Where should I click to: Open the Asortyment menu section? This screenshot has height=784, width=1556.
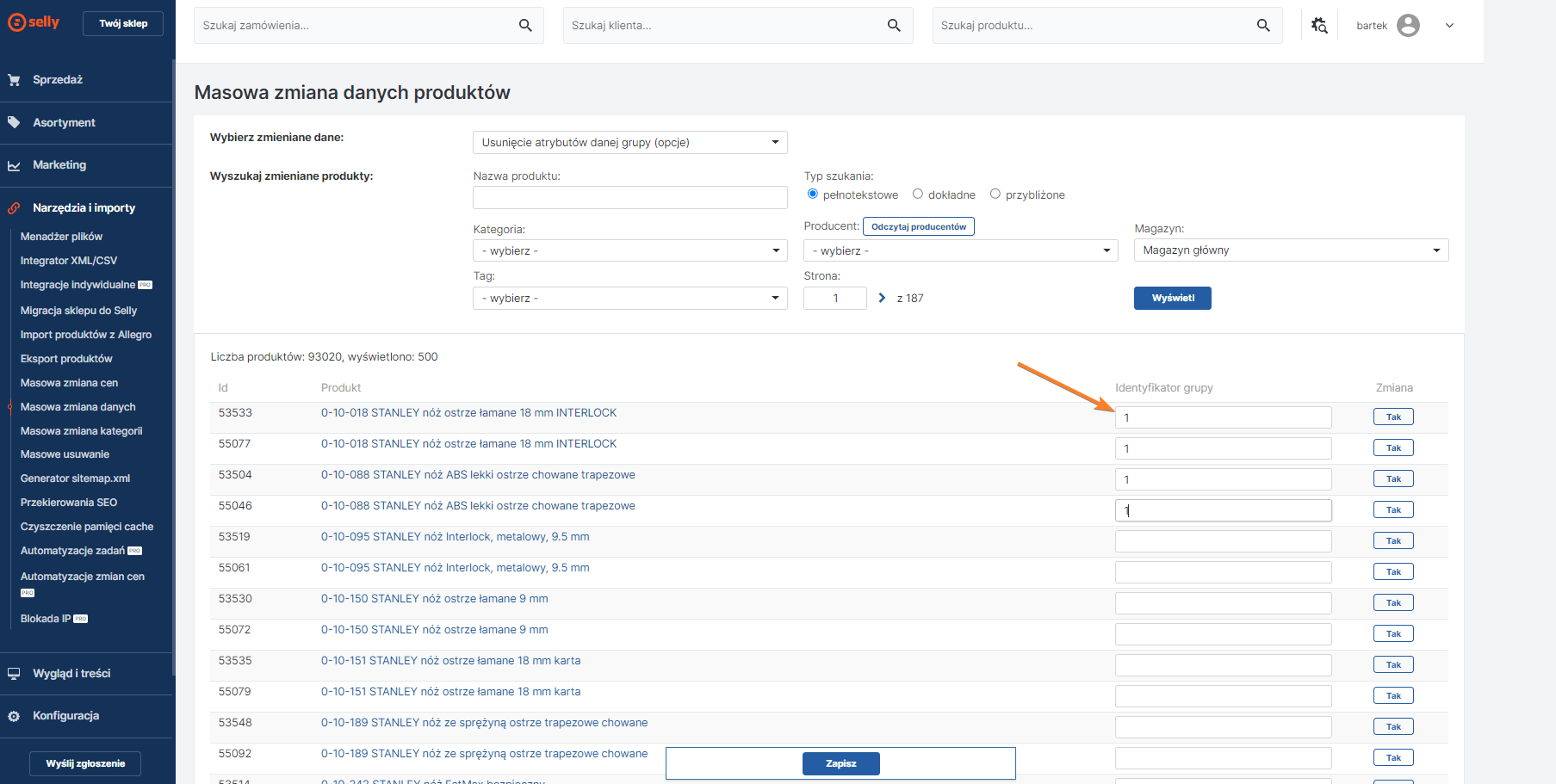pyautogui.click(x=64, y=123)
